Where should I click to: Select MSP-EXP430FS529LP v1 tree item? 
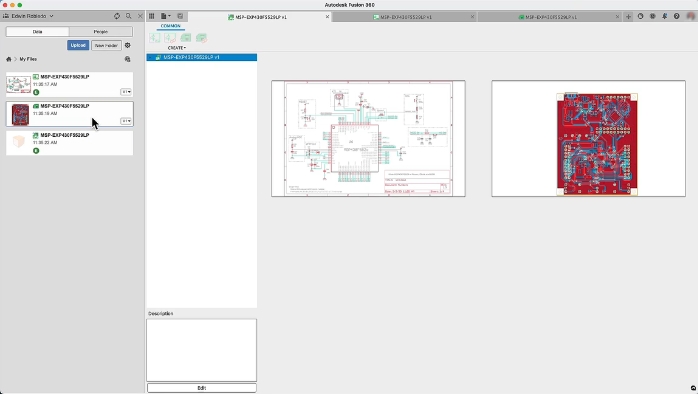click(202, 57)
